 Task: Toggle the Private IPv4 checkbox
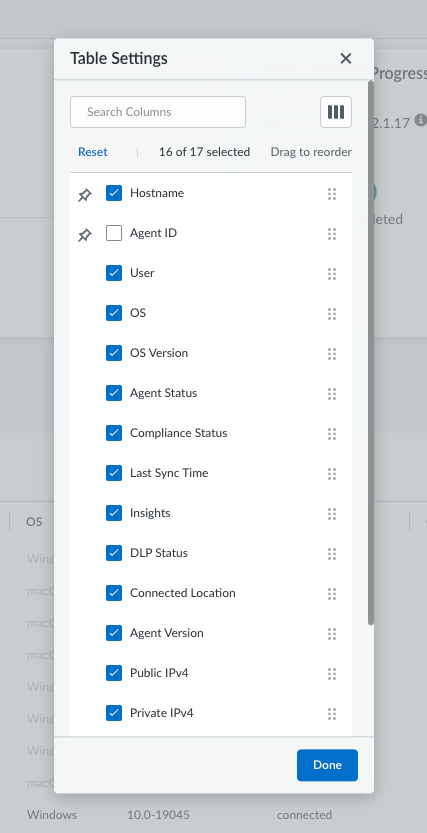pos(114,713)
